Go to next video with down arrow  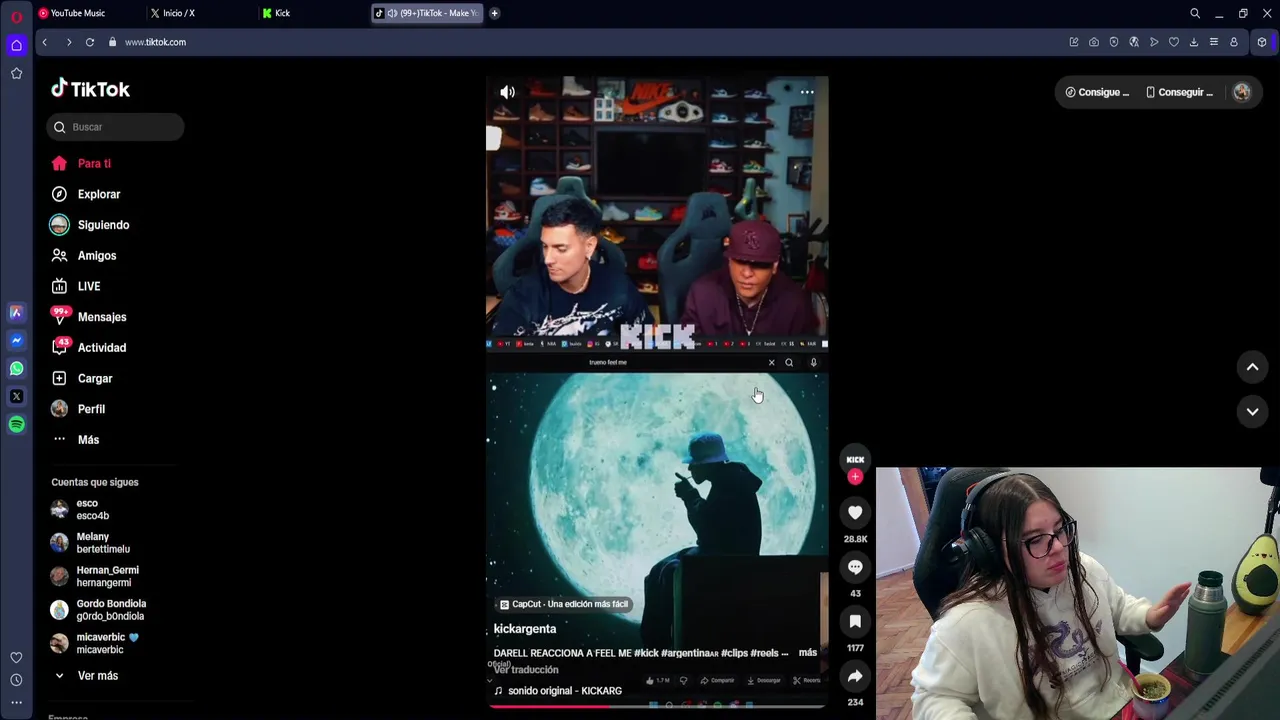point(1252,411)
